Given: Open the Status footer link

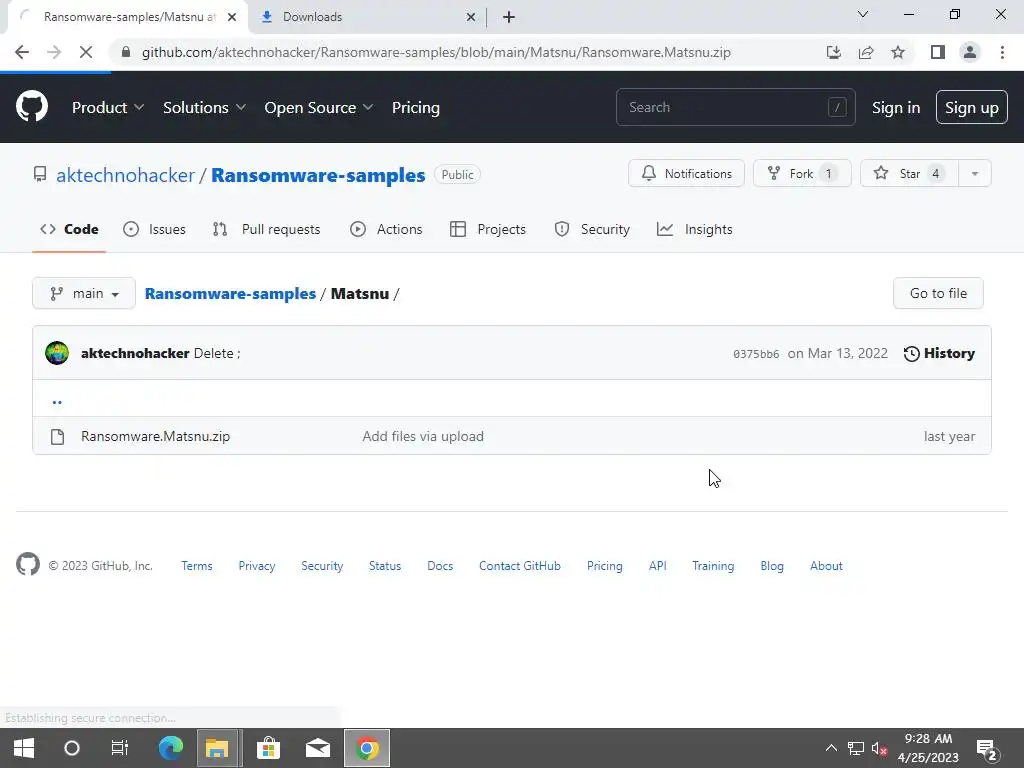Looking at the screenshot, I should pyautogui.click(x=385, y=566).
